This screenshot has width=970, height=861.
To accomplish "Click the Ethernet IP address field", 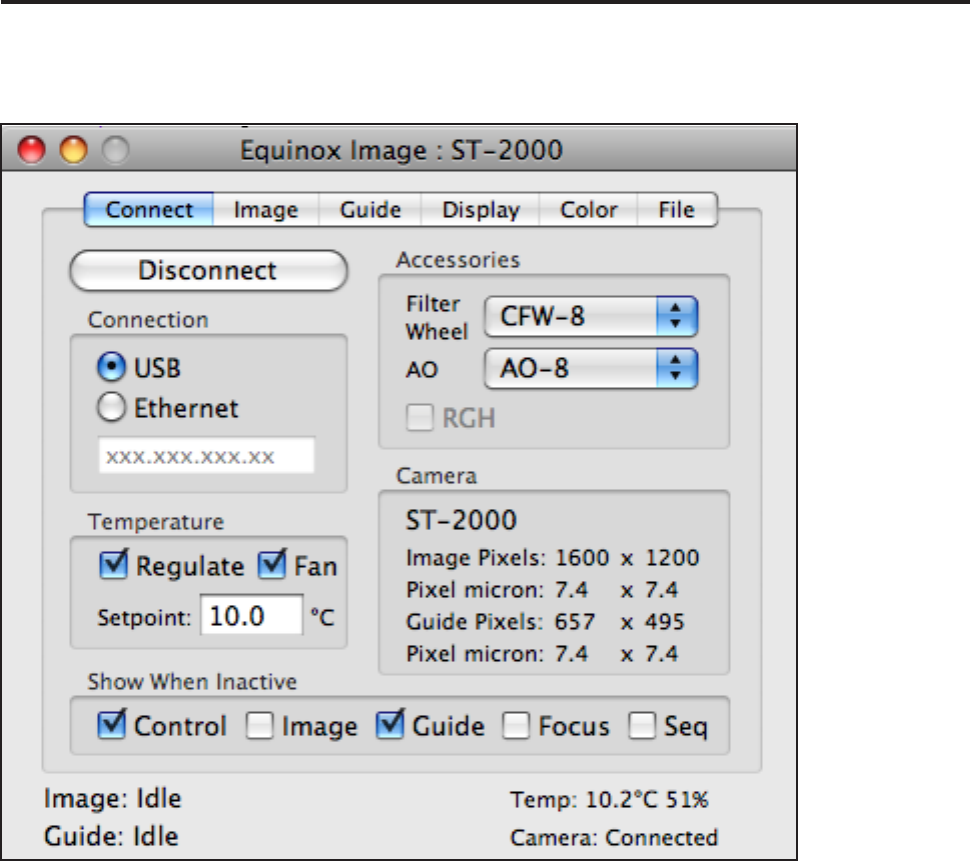I will pyautogui.click(x=206, y=455).
